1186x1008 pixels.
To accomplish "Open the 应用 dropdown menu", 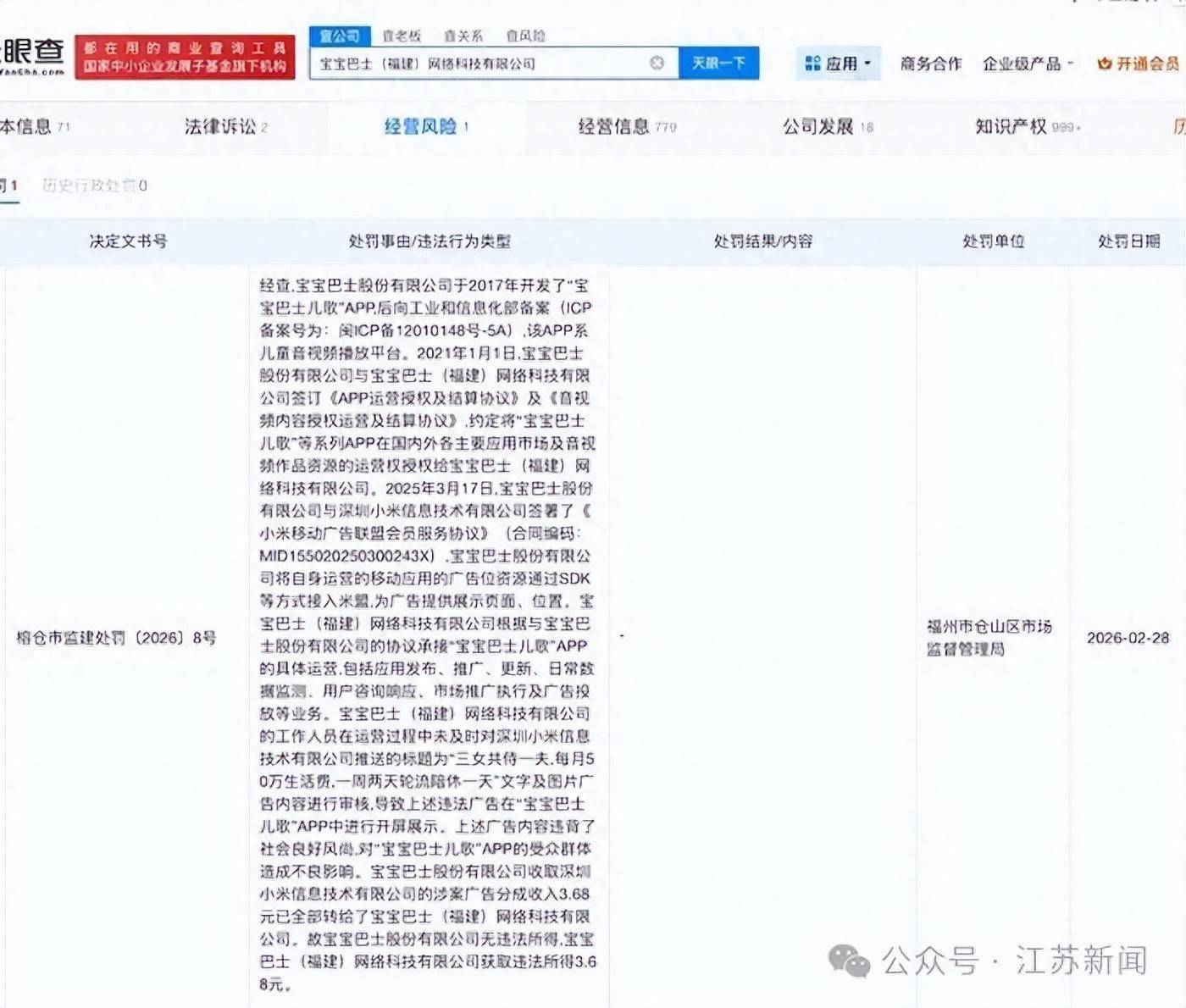I will click(x=843, y=62).
